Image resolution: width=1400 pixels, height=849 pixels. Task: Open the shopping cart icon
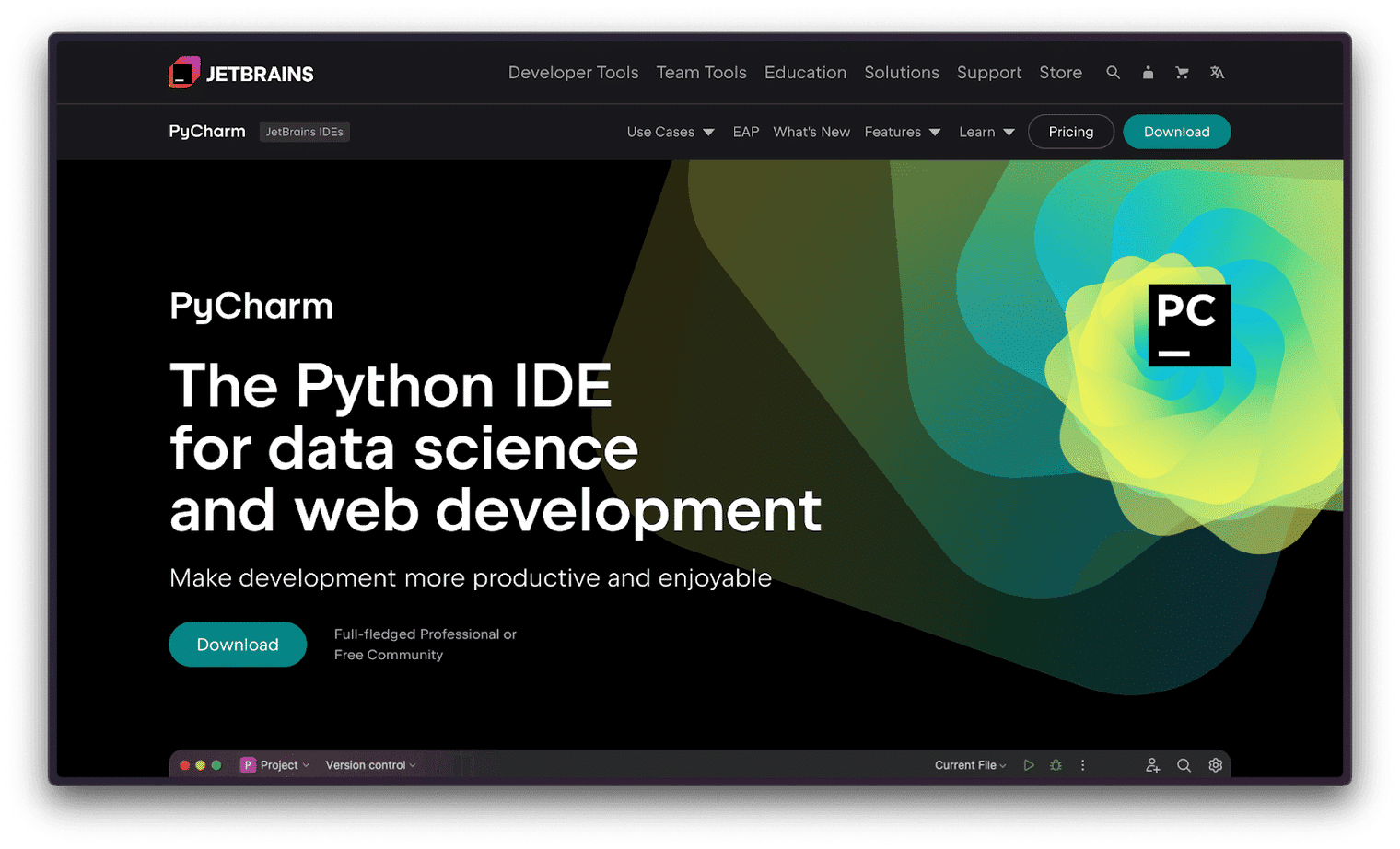click(1182, 72)
